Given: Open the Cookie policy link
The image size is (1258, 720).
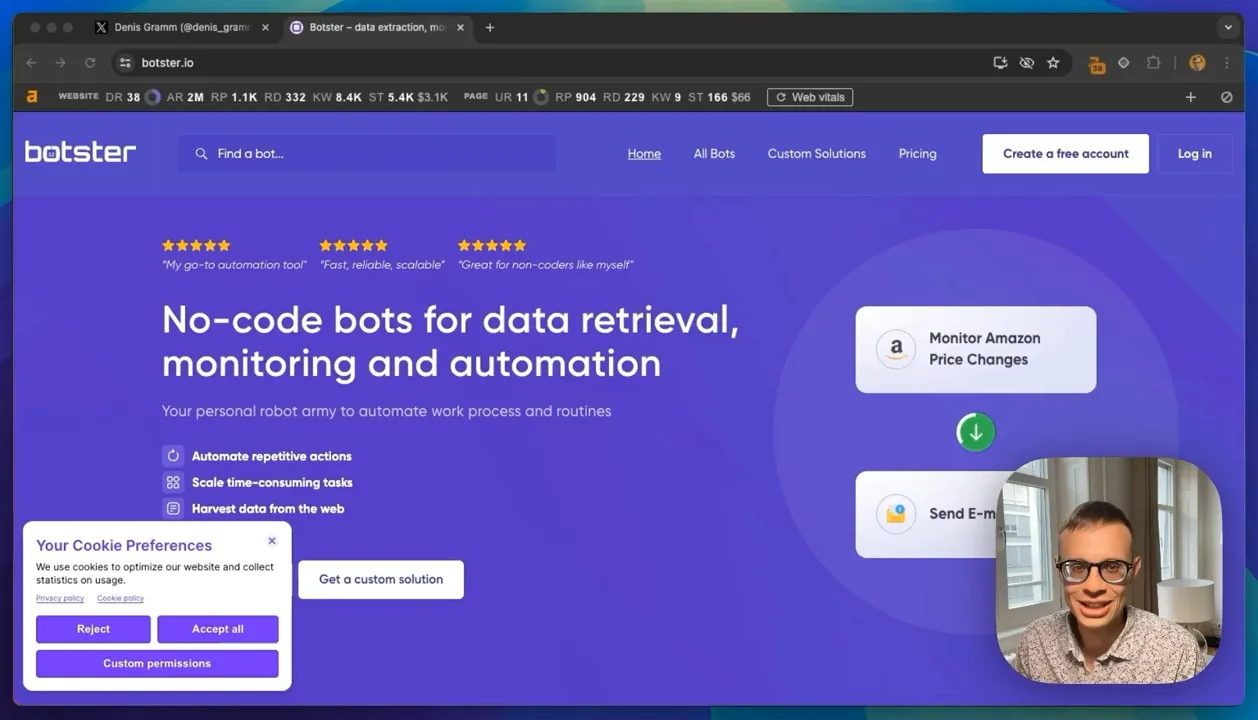Looking at the screenshot, I should pyautogui.click(x=120, y=599).
